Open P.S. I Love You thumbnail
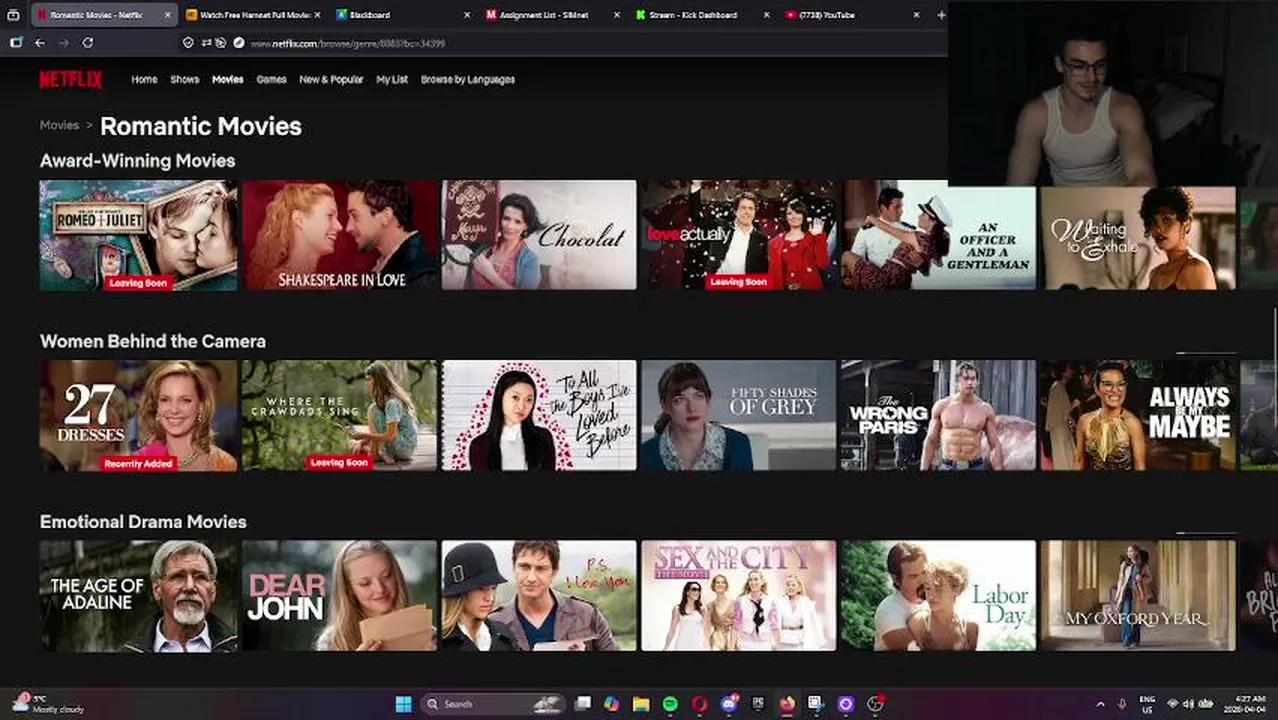 pyautogui.click(x=539, y=596)
